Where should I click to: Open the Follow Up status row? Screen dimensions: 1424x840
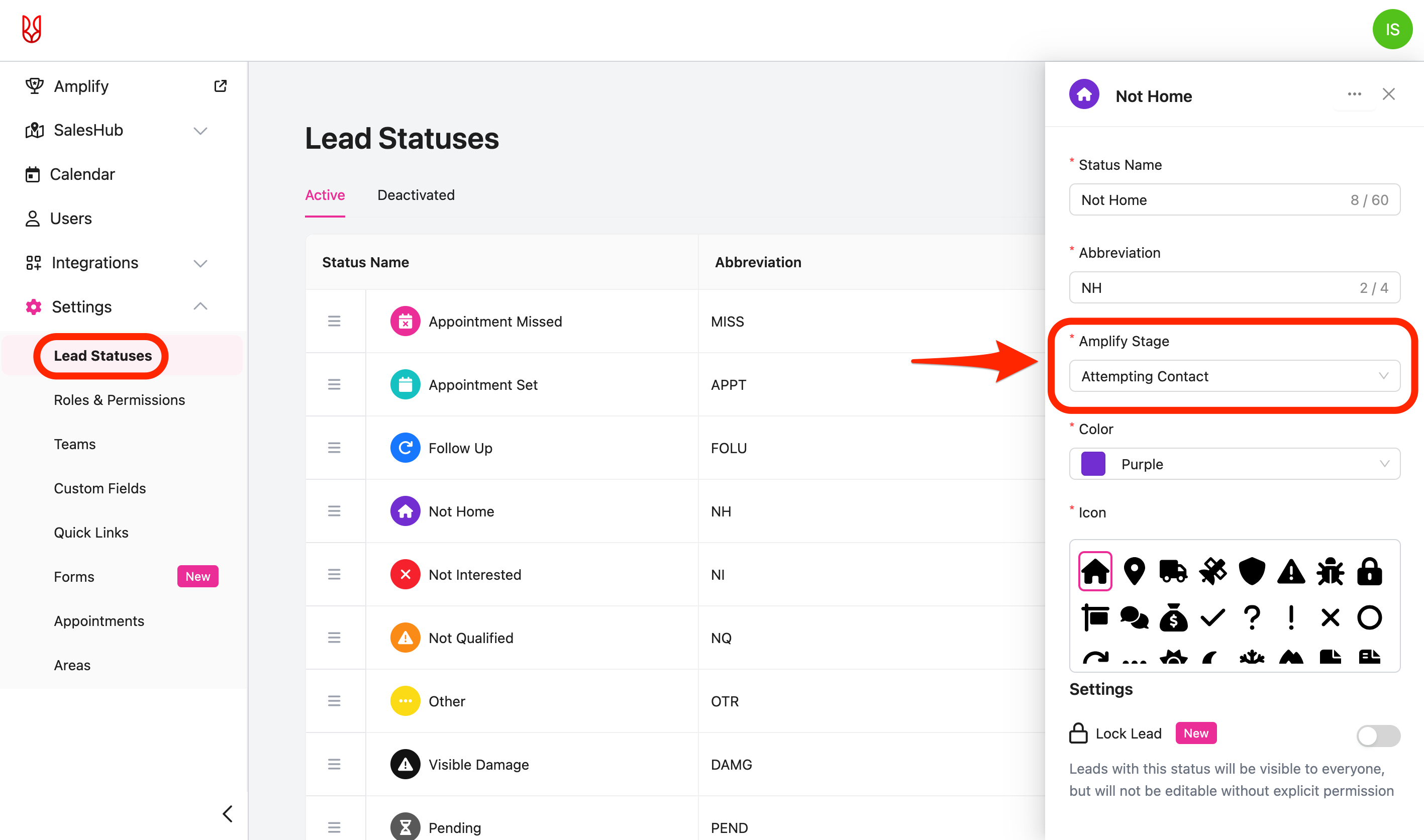460,448
